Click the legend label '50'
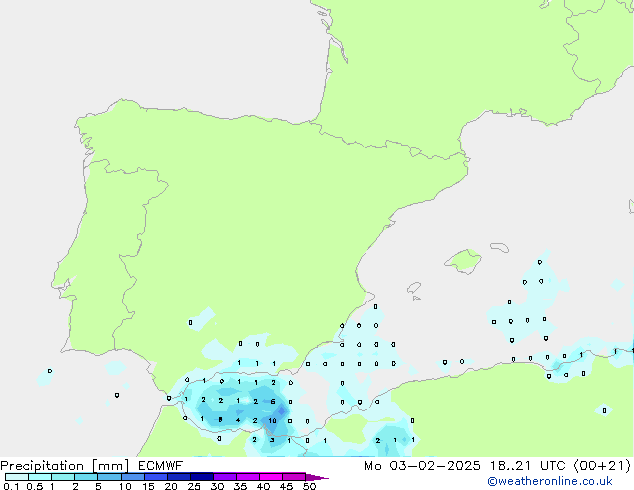Viewport: 634px width, 490px height. click(x=310, y=486)
